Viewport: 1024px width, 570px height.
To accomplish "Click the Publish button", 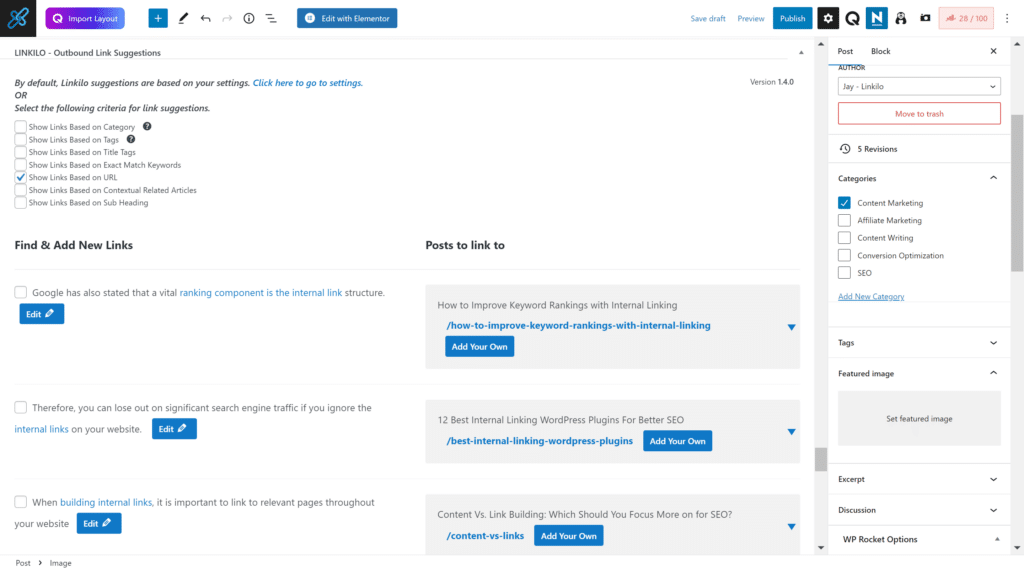I will pyautogui.click(x=792, y=18).
